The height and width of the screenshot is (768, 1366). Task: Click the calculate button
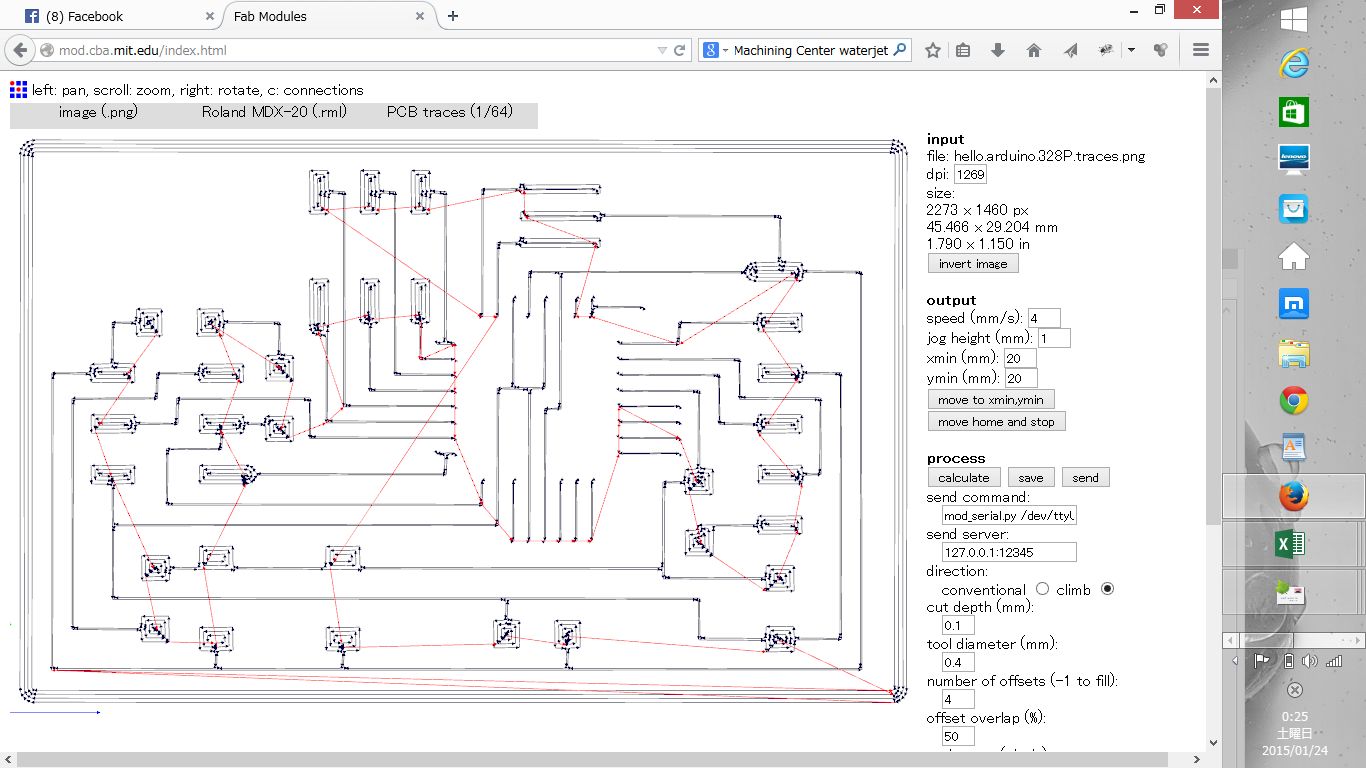(x=963, y=478)
